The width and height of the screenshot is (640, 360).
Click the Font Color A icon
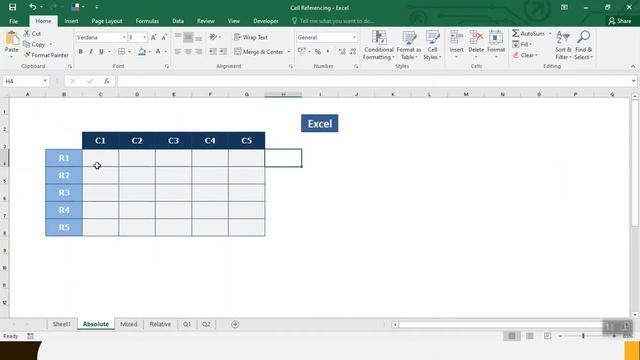click(x=158, y=52)
